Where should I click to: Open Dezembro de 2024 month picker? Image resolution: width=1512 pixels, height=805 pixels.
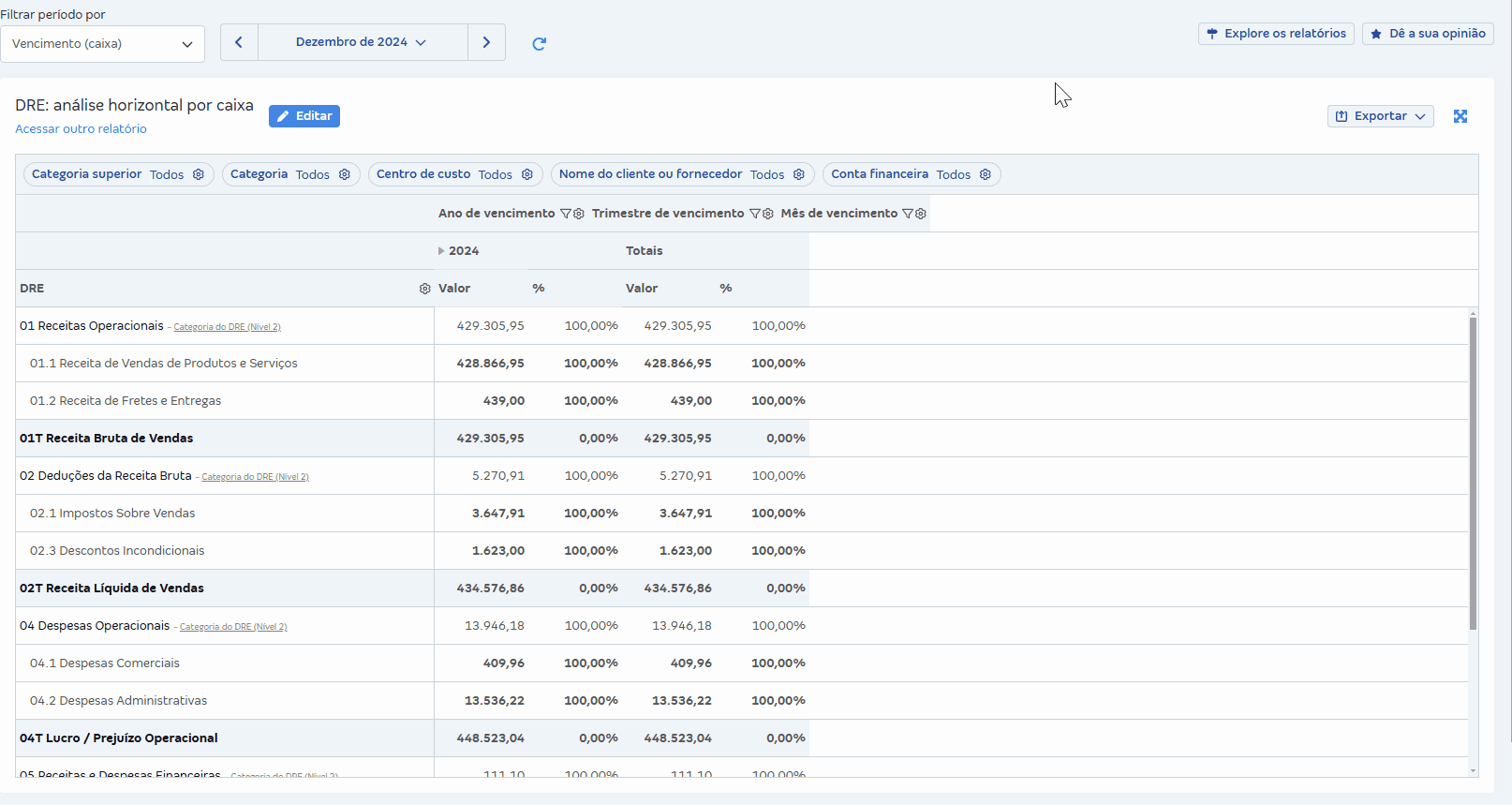(362, 42)
